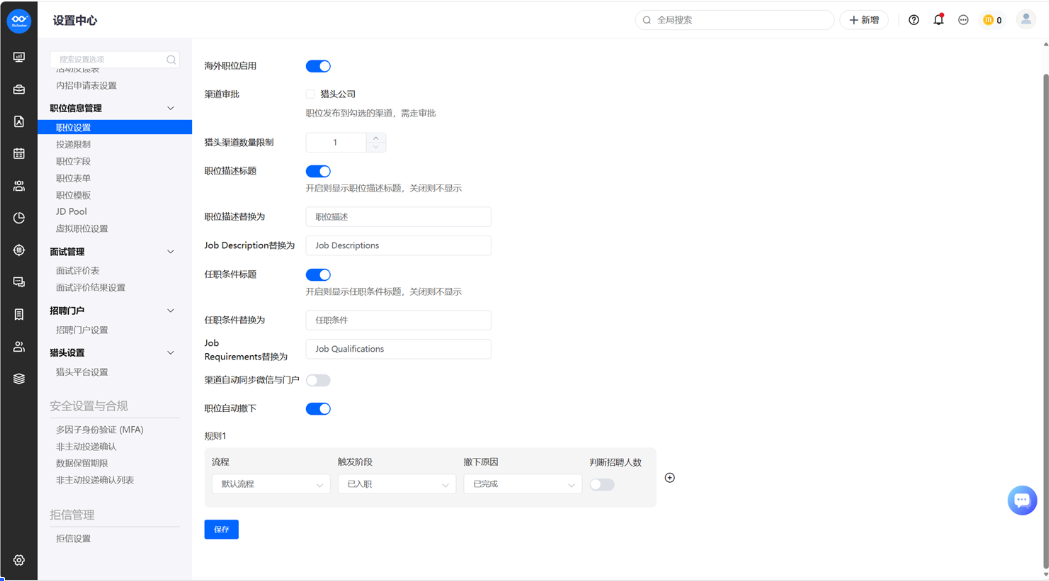This screenshot has width=1049, height=581.
Task: Click the 新增 button in header
Action: (864, 20)
